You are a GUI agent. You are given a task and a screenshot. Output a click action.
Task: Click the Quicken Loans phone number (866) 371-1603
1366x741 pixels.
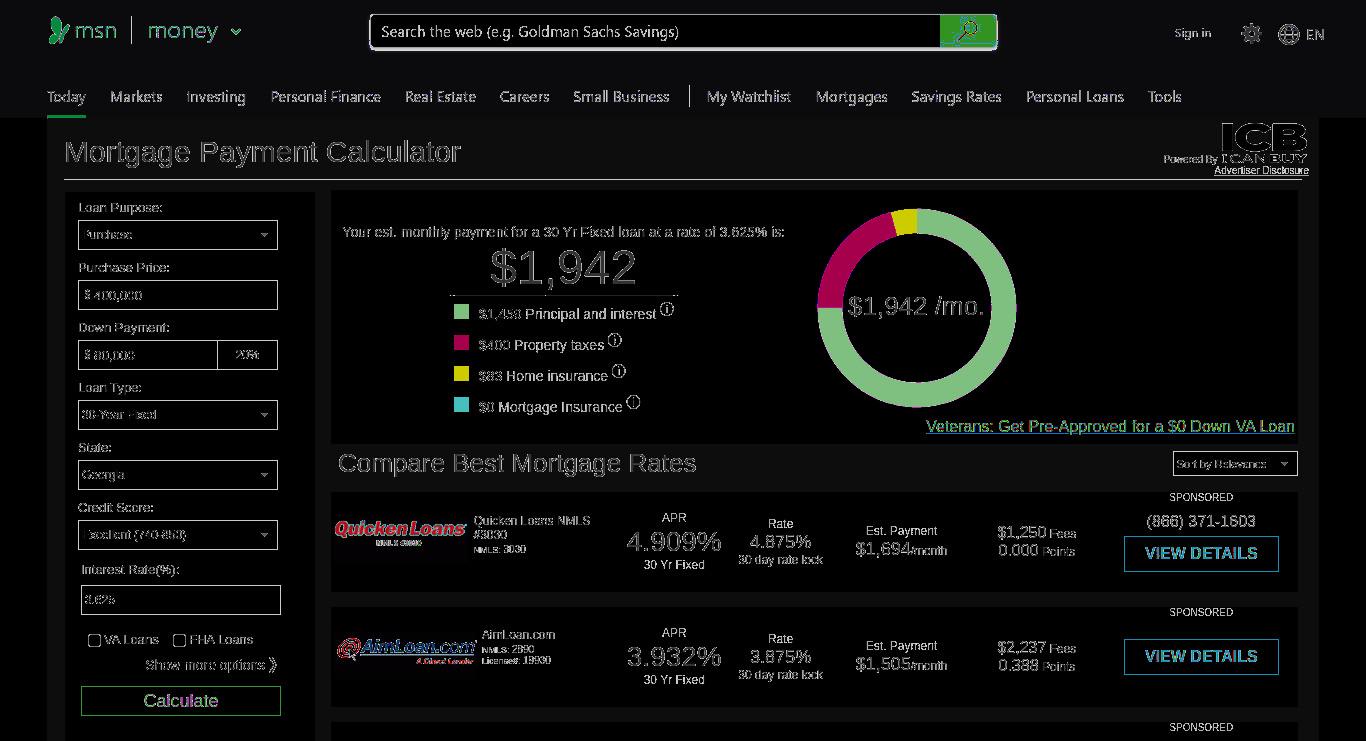coord(1201,521)
